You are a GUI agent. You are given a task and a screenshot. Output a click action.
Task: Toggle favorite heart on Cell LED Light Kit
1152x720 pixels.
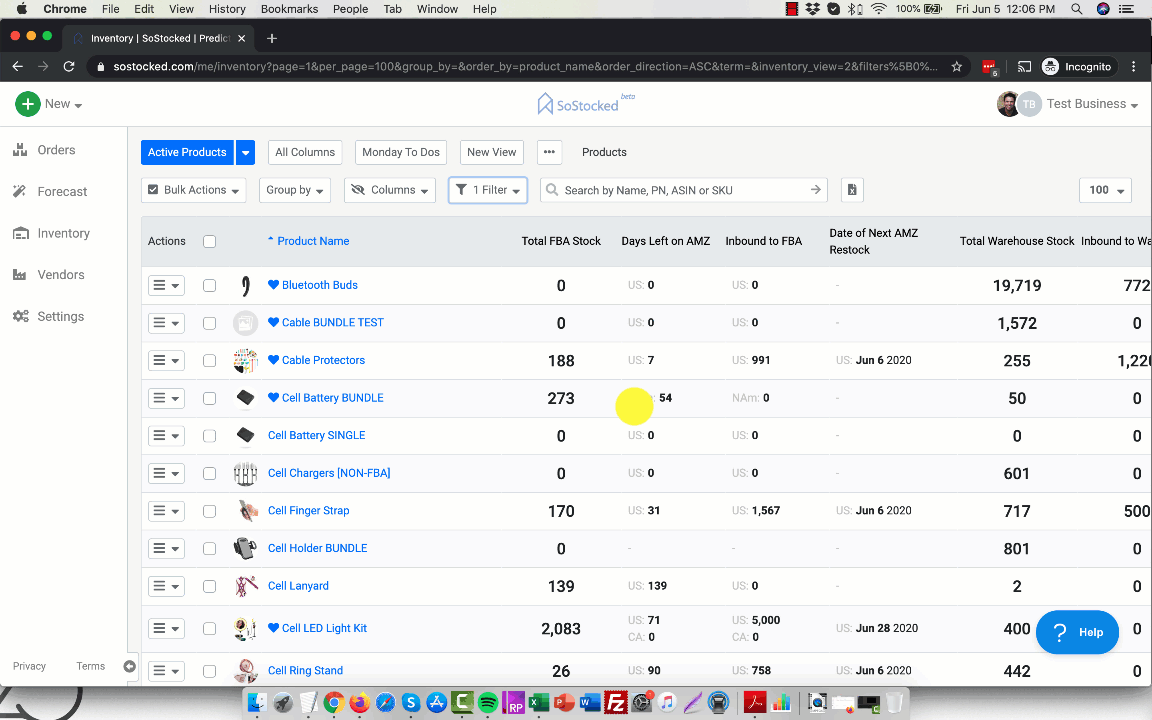[273, 628]
